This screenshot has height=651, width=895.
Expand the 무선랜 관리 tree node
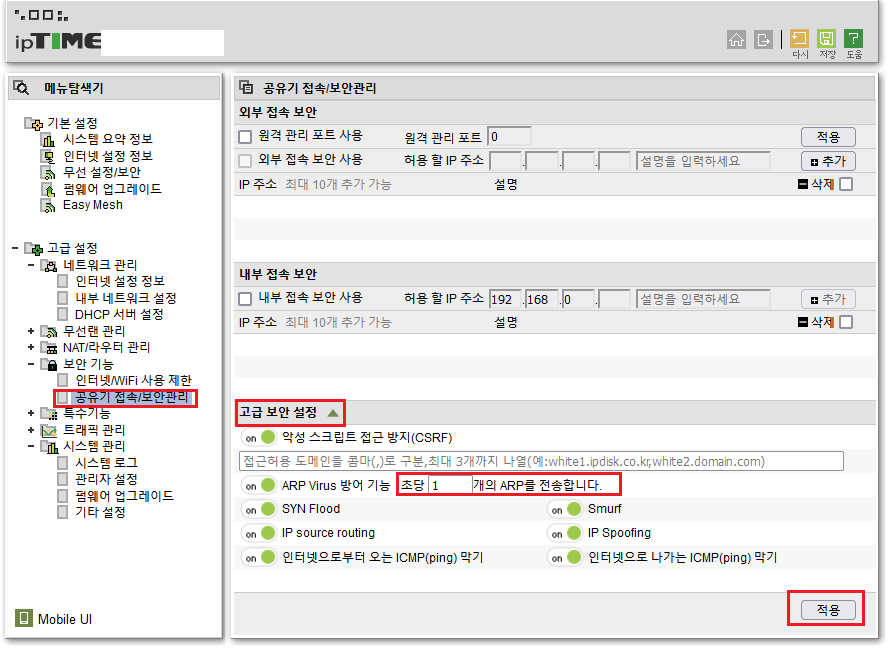point(31,331)
